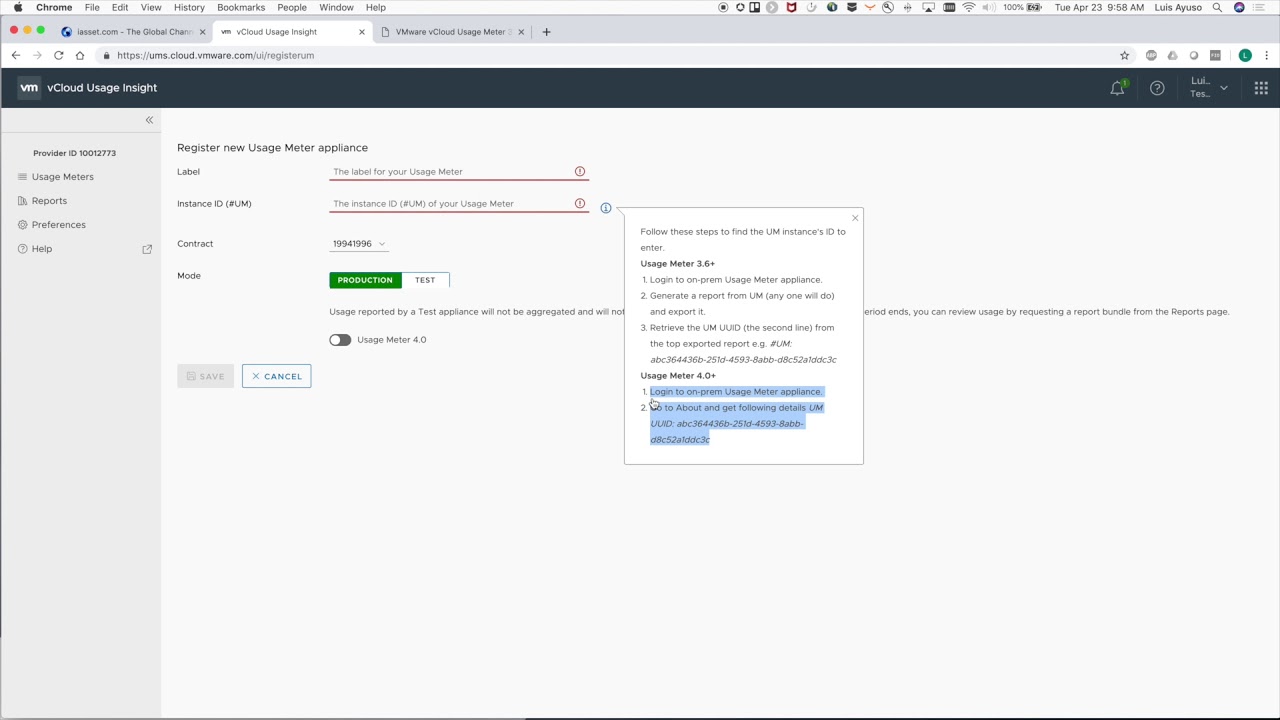Click the Usage Meters sidebar icon

click(22, 177)
